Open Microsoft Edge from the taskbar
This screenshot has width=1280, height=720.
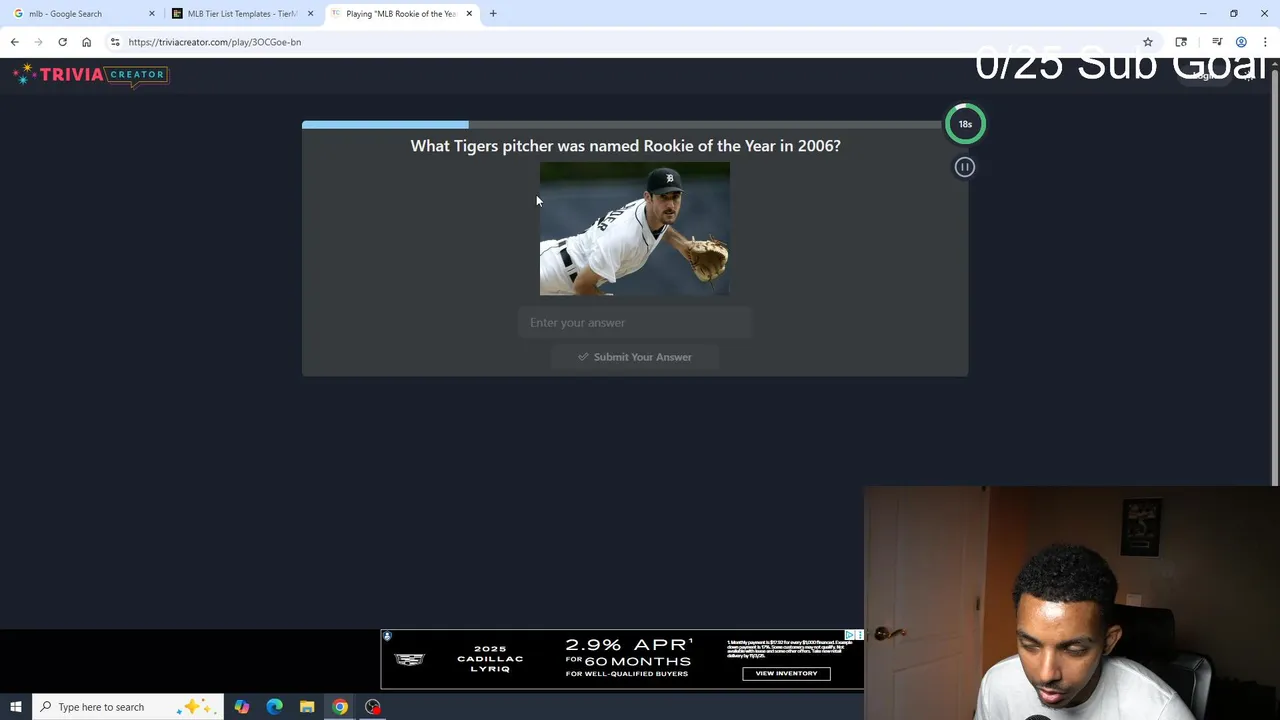pos(275,707)
